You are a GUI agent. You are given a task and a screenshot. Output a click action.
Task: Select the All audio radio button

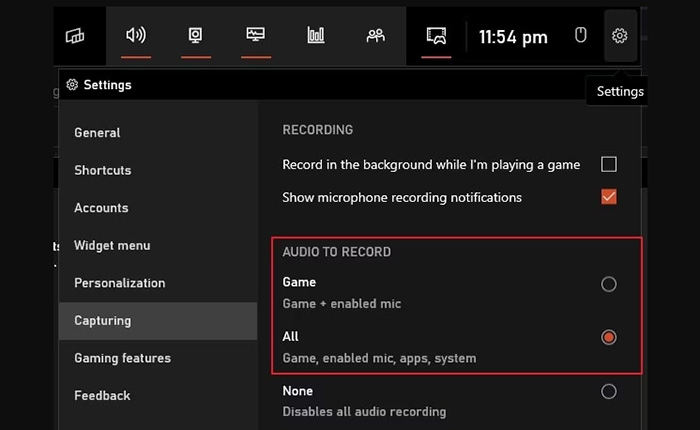(x=608, y=338)
